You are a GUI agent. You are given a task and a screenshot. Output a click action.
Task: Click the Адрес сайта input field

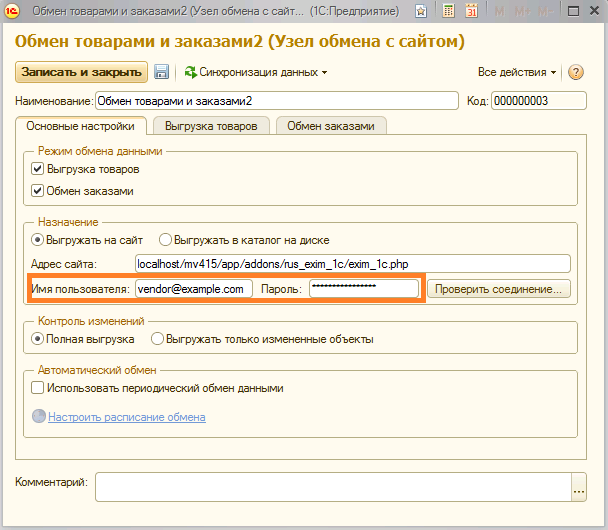click(352, 264)
